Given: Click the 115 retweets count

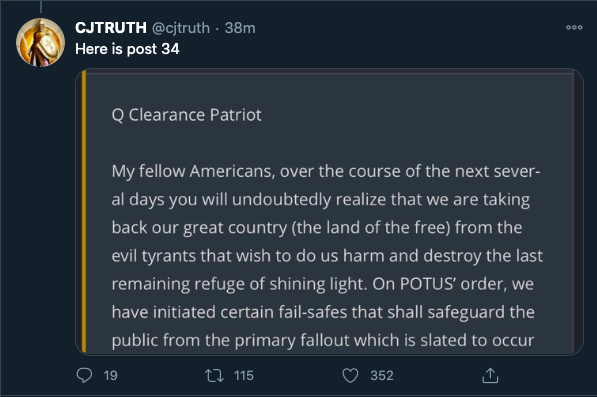Looking at the screenshot, I should [244, 376].
